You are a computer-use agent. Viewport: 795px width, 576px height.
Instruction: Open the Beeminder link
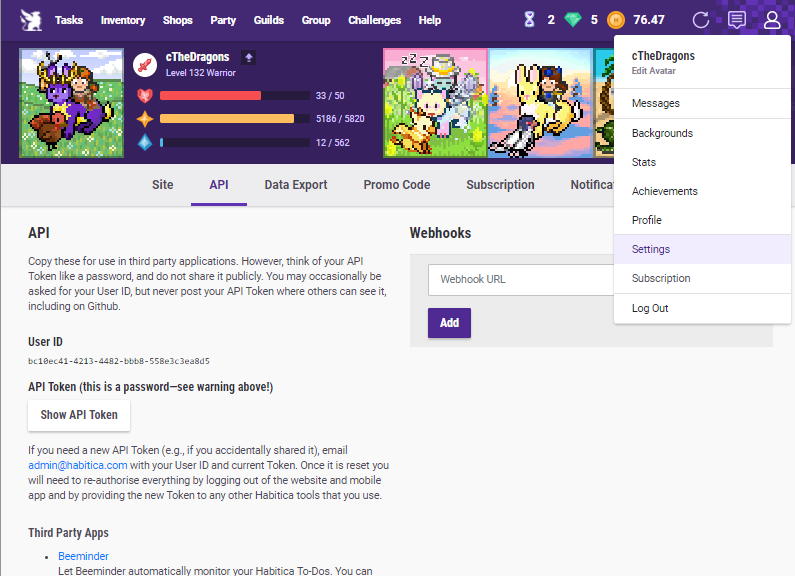click(x=83, y=556)
